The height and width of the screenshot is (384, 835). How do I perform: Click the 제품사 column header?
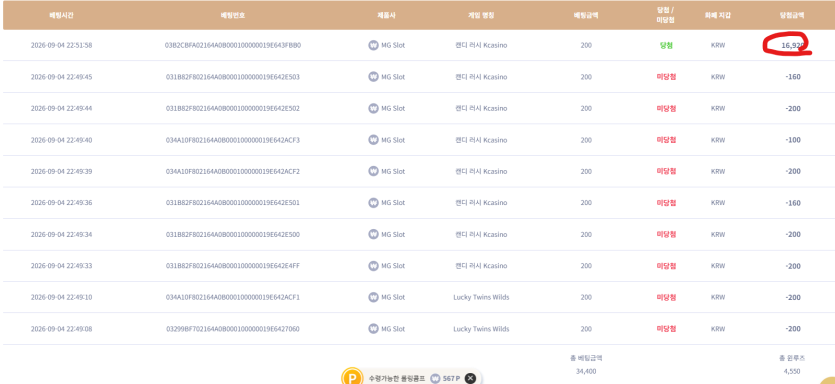point(386,15)
